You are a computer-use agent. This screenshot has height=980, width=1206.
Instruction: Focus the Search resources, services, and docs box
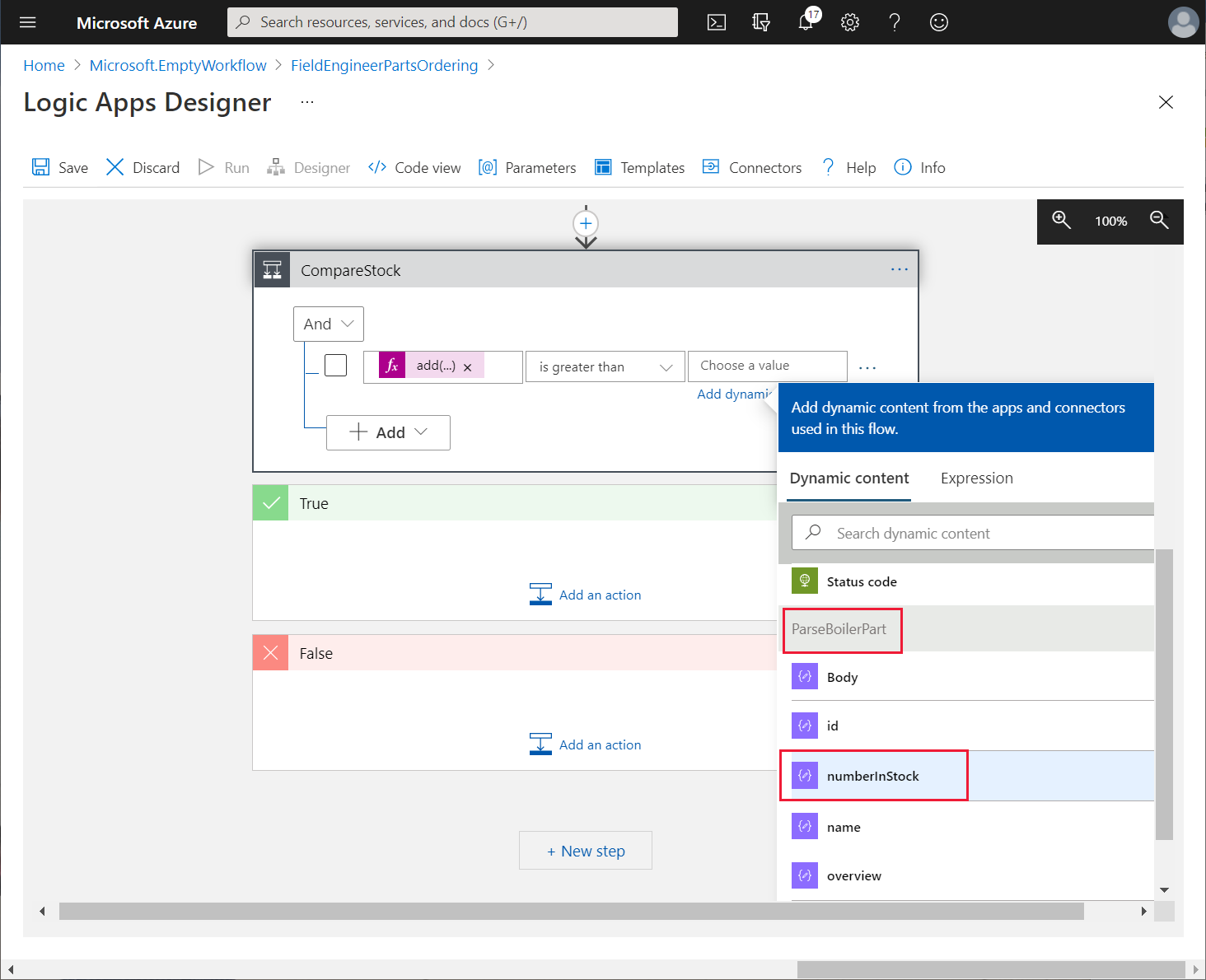click(x=452, y=22)
